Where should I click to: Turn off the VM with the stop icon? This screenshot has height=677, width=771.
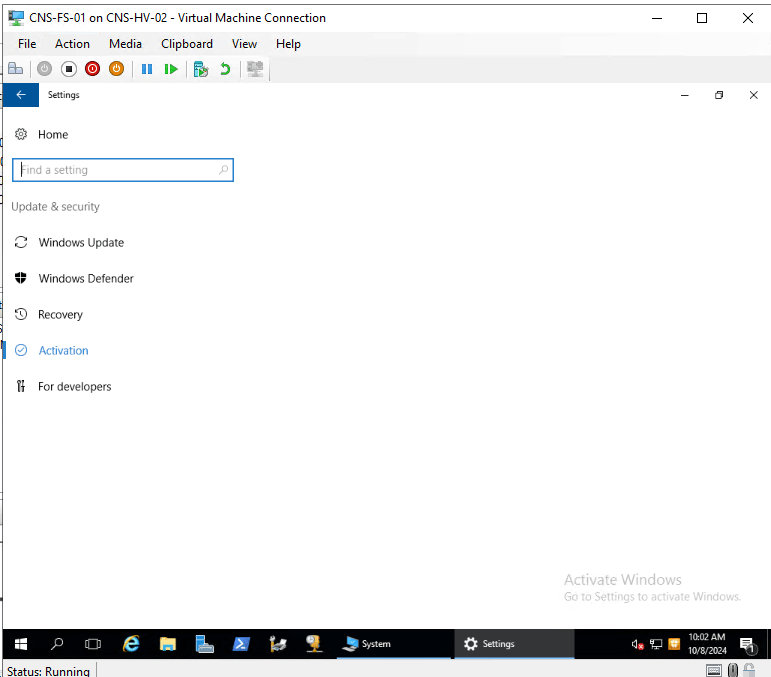(x=69, y=69)
